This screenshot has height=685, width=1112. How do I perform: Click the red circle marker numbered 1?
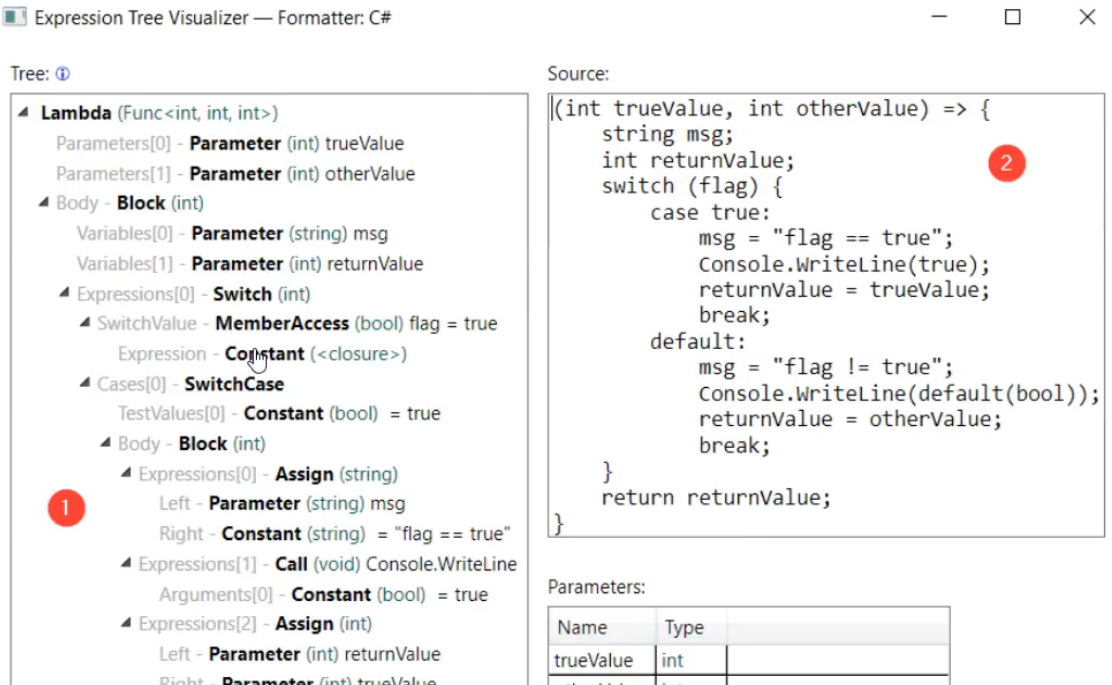pyautogui.click(x=66, y=508)
